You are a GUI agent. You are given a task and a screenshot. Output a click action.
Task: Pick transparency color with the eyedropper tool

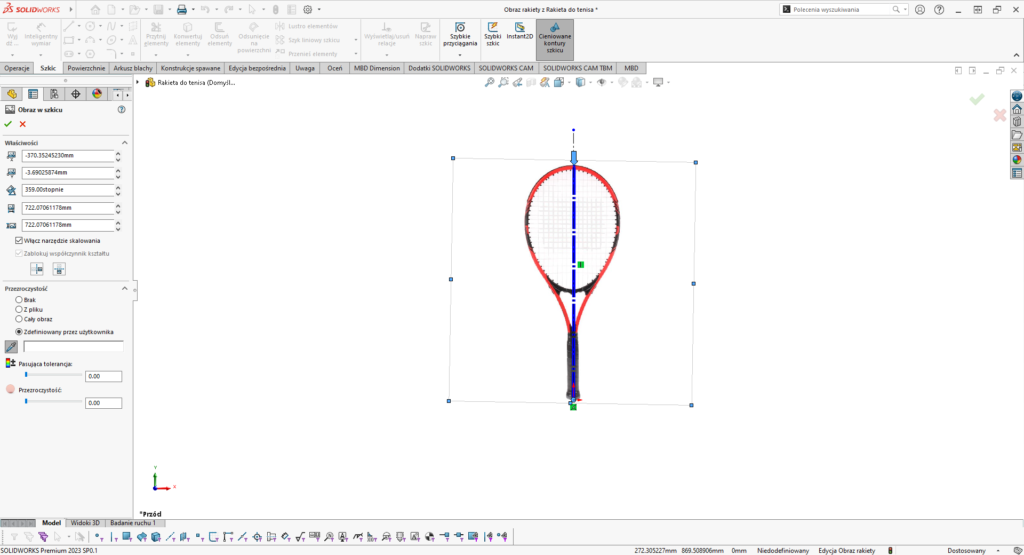11,346
